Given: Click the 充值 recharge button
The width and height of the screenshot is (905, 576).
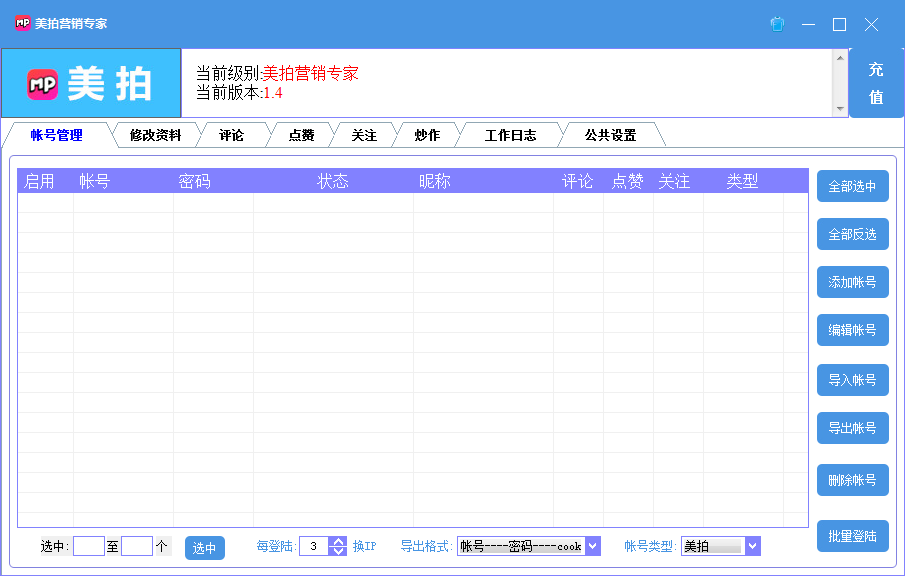Looking at the screenshot, I should point(876,83).
